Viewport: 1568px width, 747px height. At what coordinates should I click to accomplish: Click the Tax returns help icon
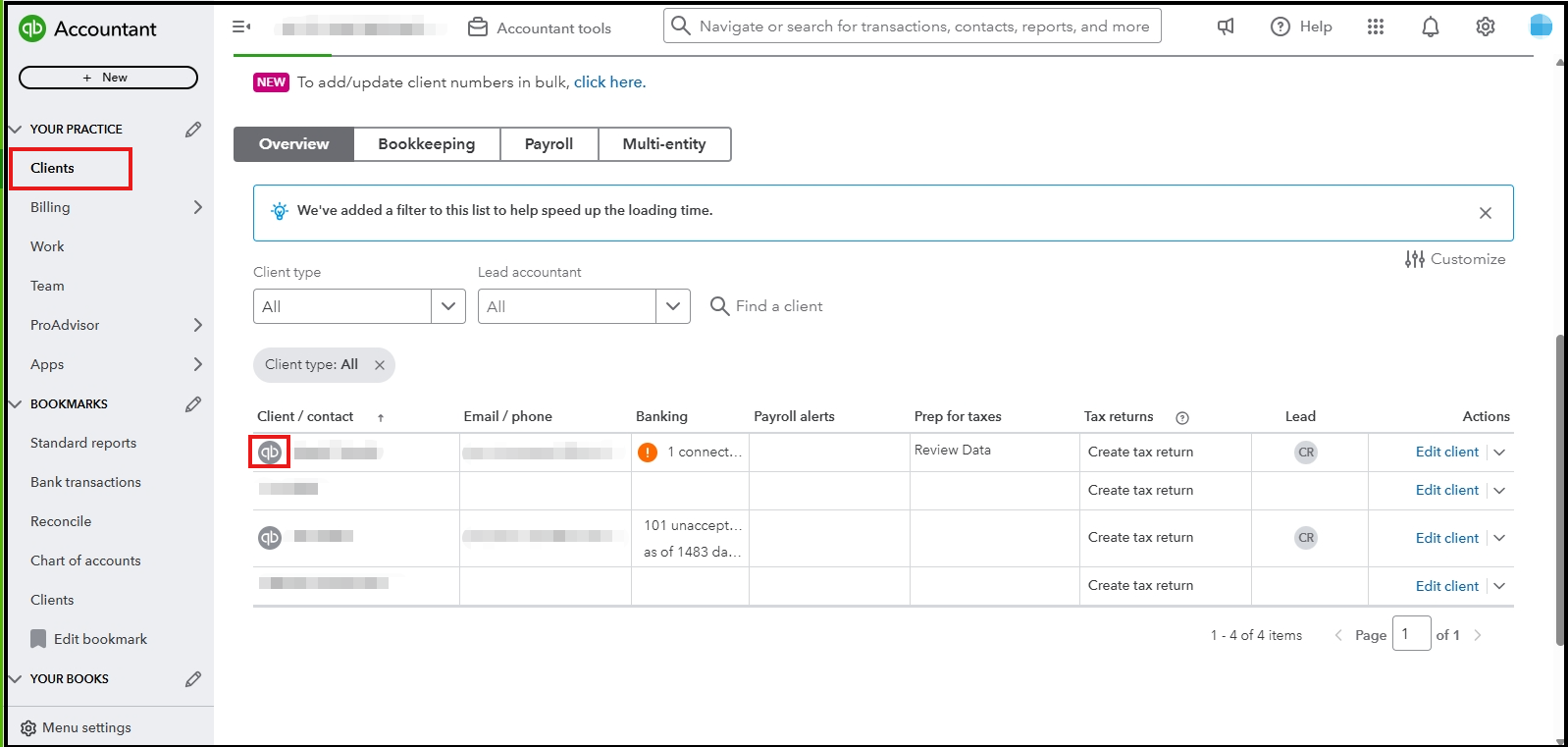(x=1182, y=417)
